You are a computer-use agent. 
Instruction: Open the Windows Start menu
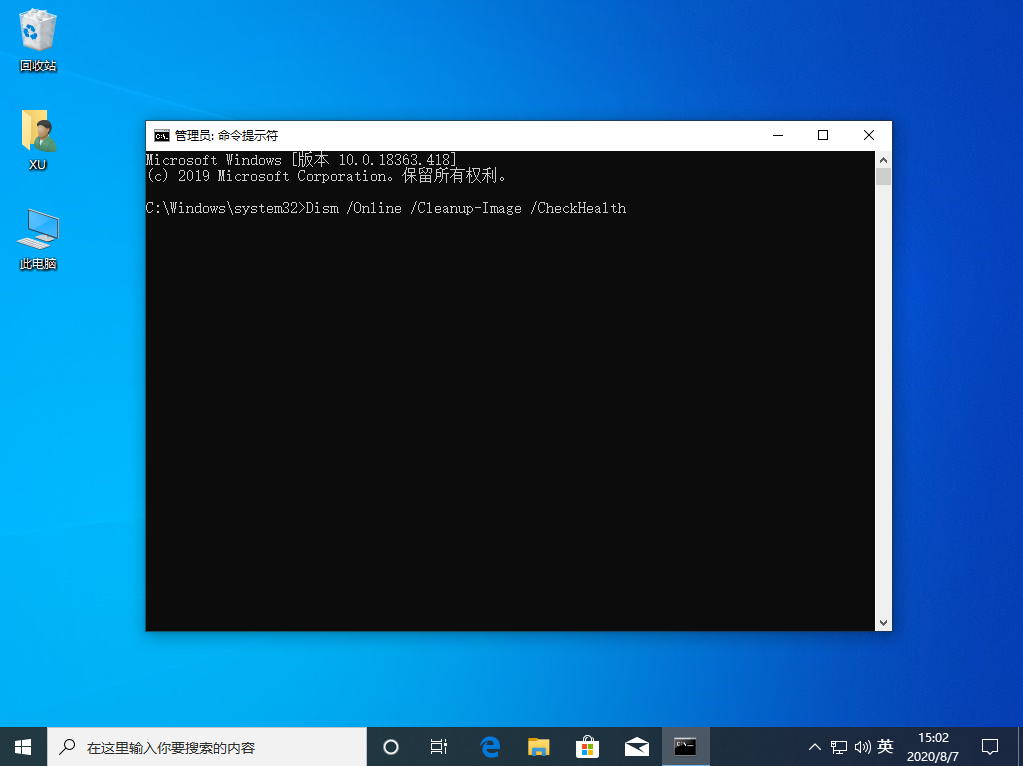[23, 746]
